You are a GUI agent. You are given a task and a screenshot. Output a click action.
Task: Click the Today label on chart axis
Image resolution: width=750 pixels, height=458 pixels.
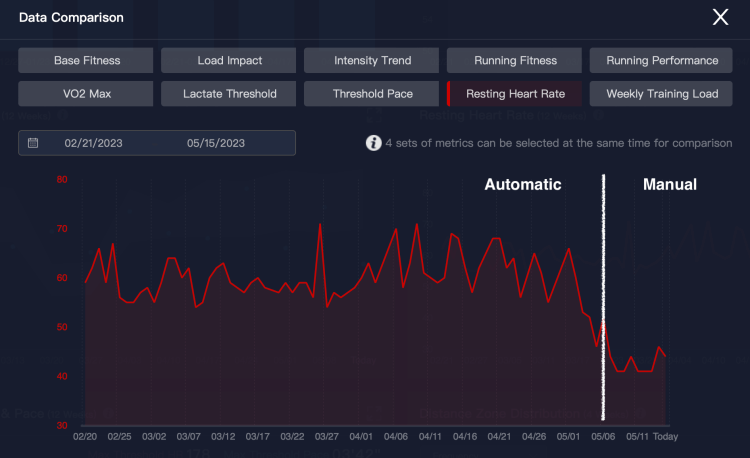pyautogui.click(x=665, y=436)
